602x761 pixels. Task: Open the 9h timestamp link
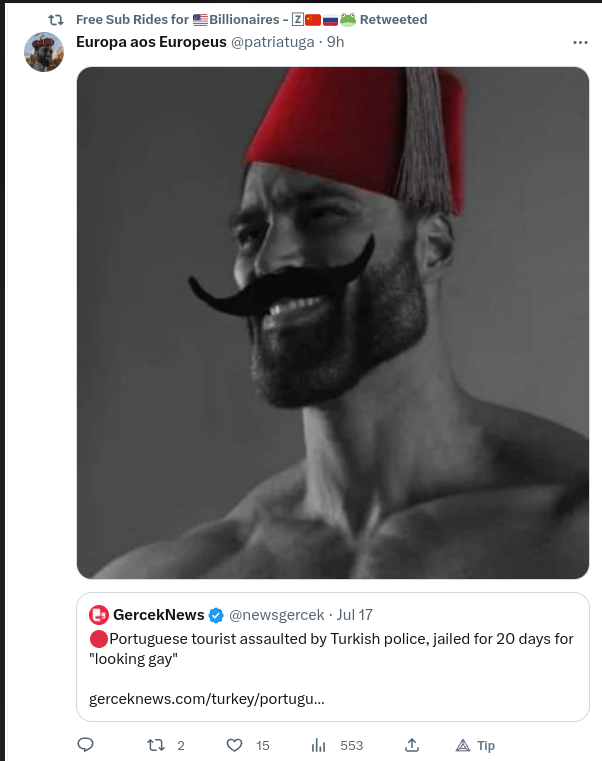[x=335, y=42]
